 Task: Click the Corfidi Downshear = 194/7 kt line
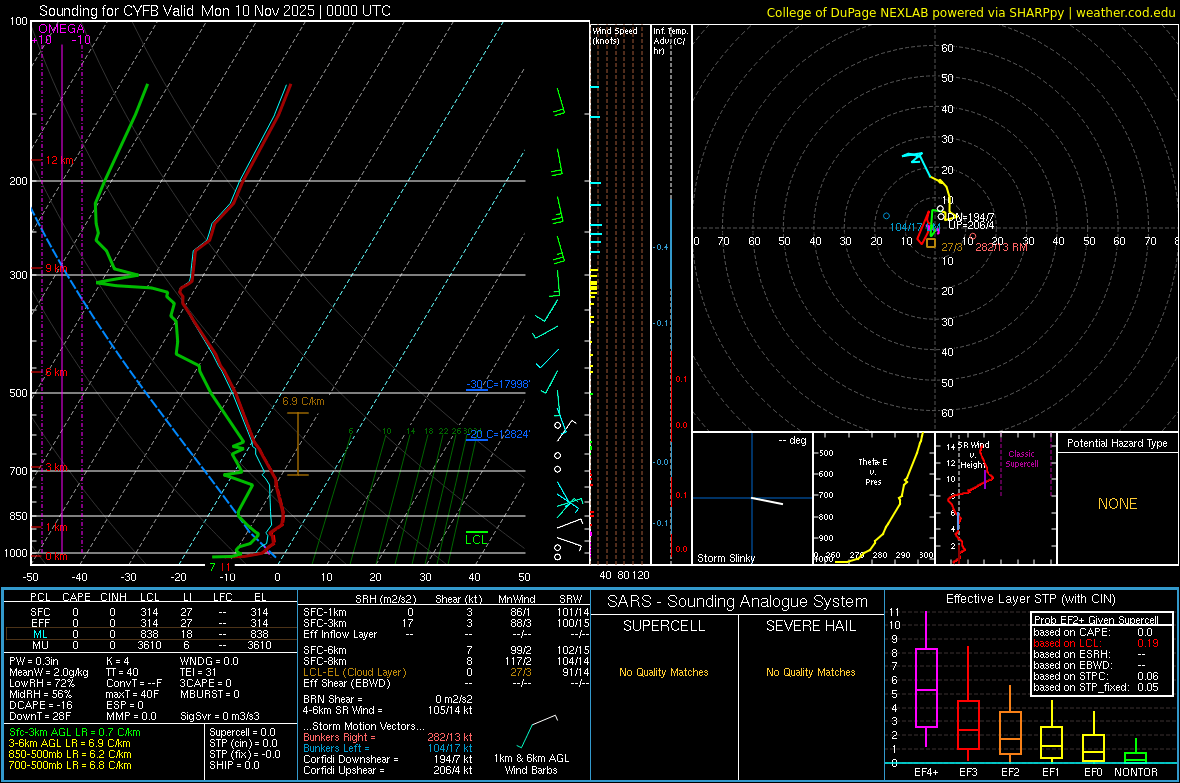coord(388,759)
